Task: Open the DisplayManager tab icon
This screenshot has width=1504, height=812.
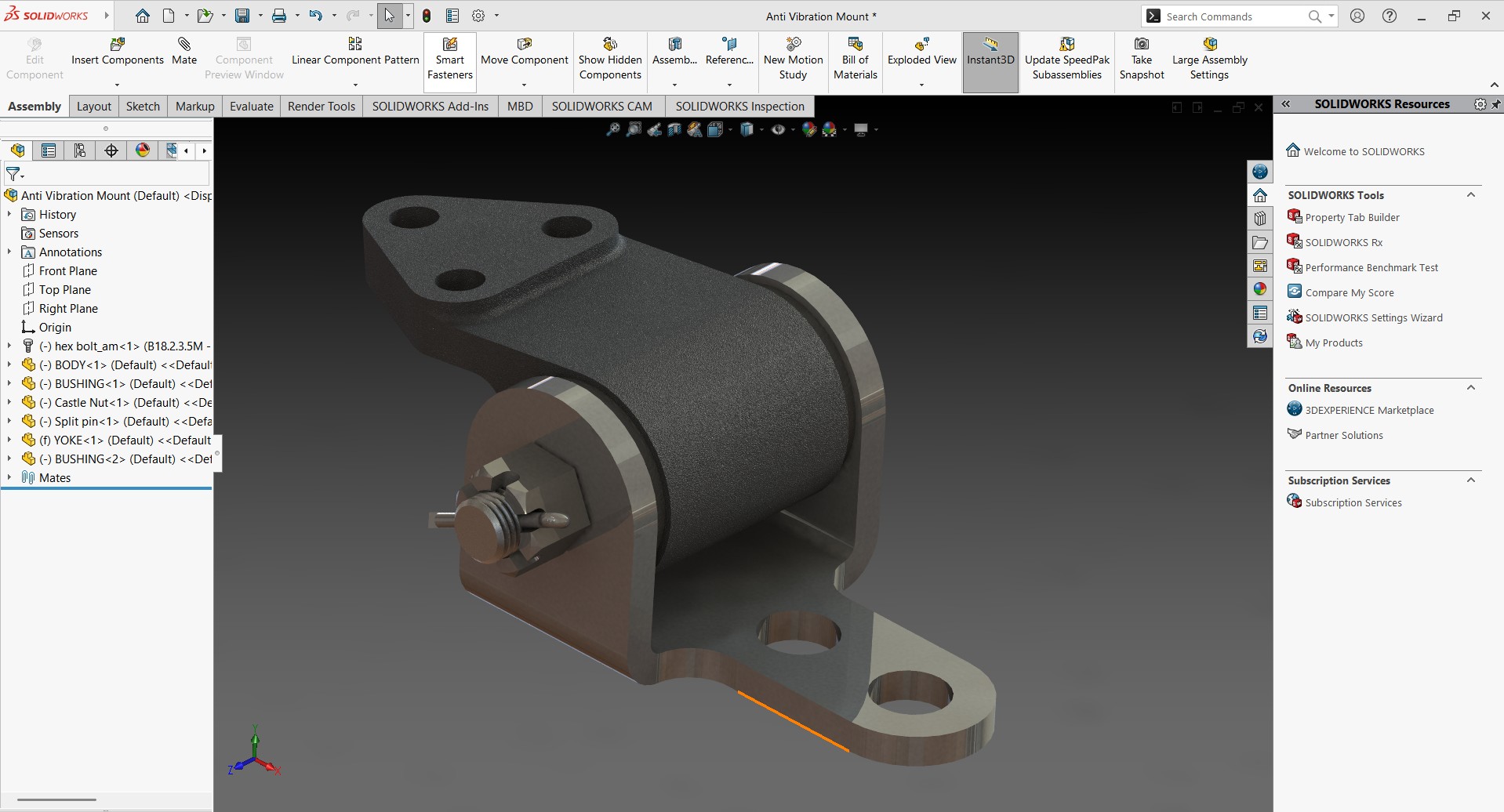Action: click(x=143, y=150)
